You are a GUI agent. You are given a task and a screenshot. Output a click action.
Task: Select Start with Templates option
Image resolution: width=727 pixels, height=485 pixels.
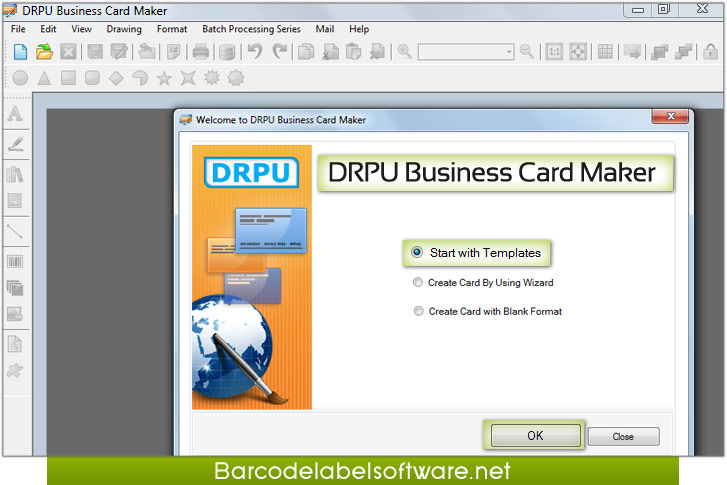(477, 253)
